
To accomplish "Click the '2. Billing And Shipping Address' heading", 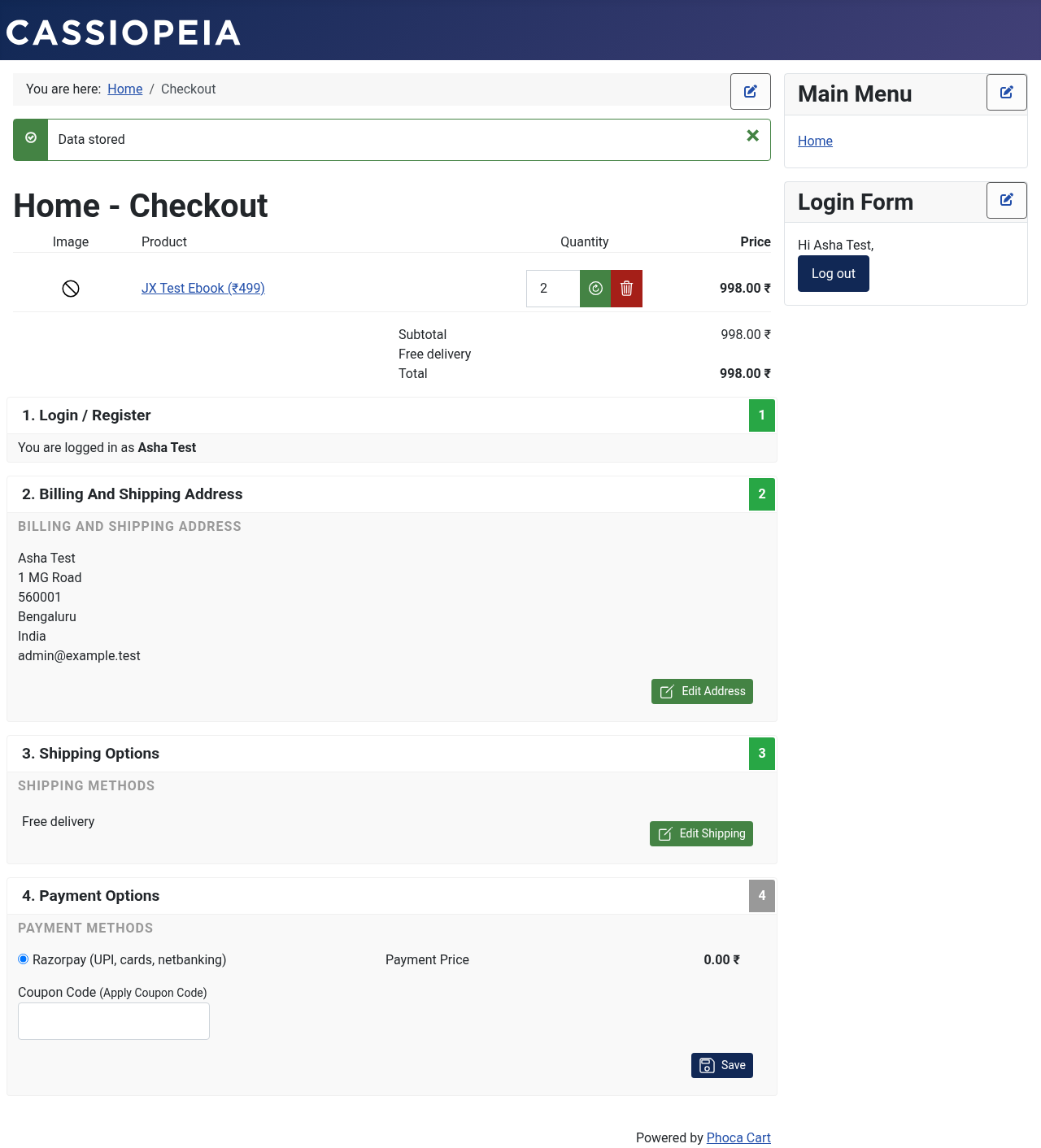I will click(133, 494).
